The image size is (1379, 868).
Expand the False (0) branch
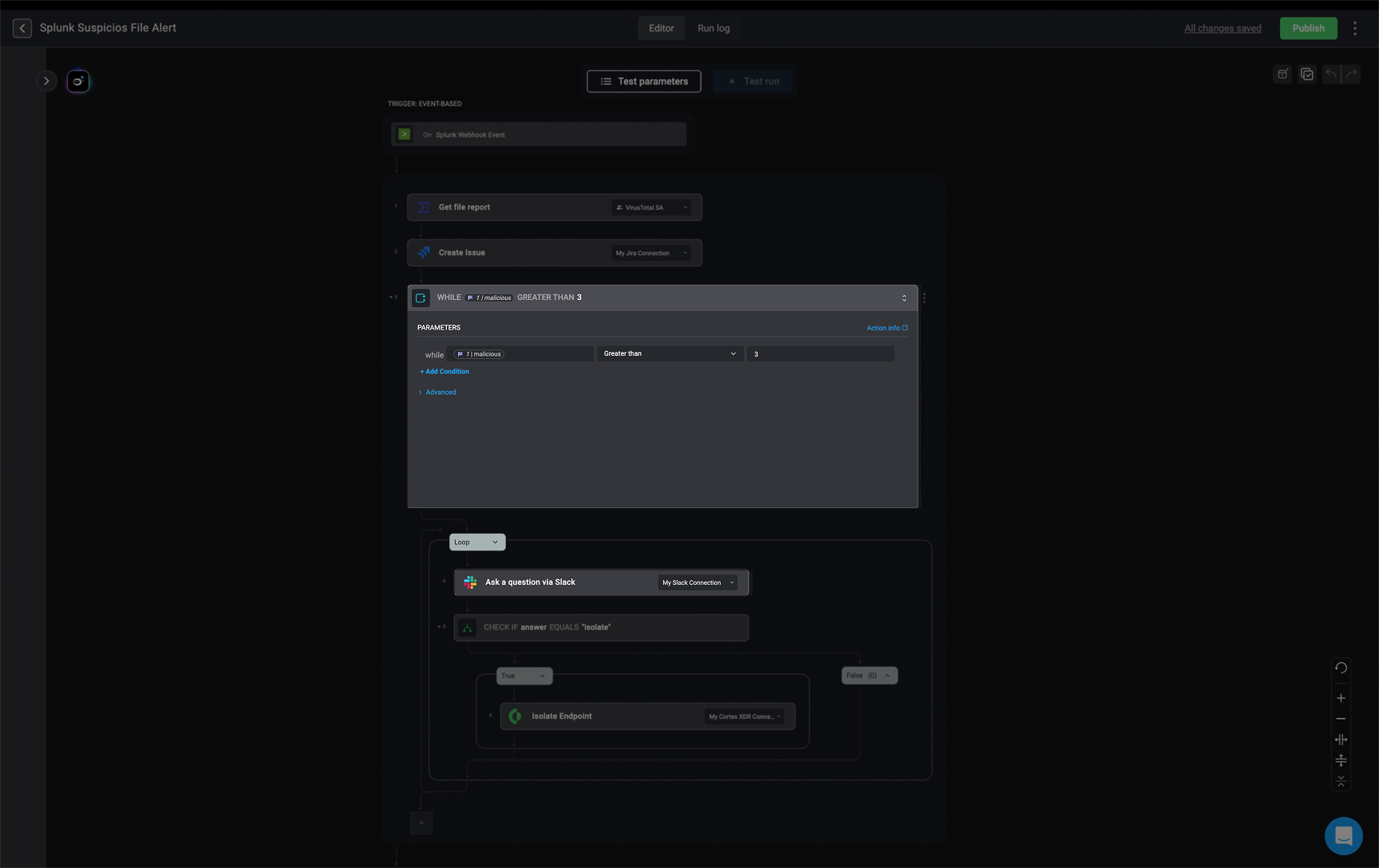870,676
